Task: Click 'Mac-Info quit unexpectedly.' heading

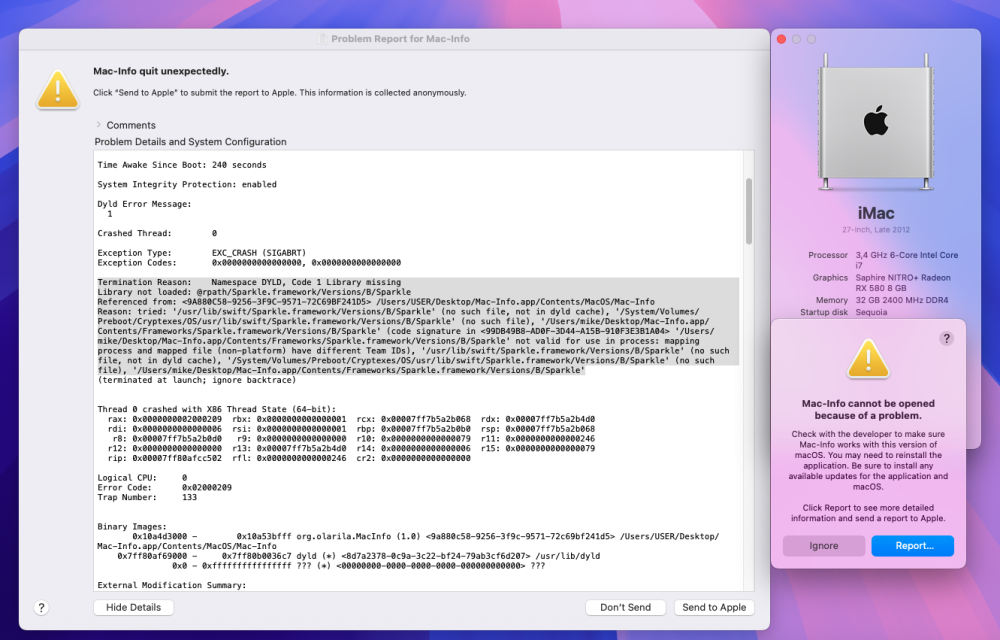Action: click(x=161, y=71)
